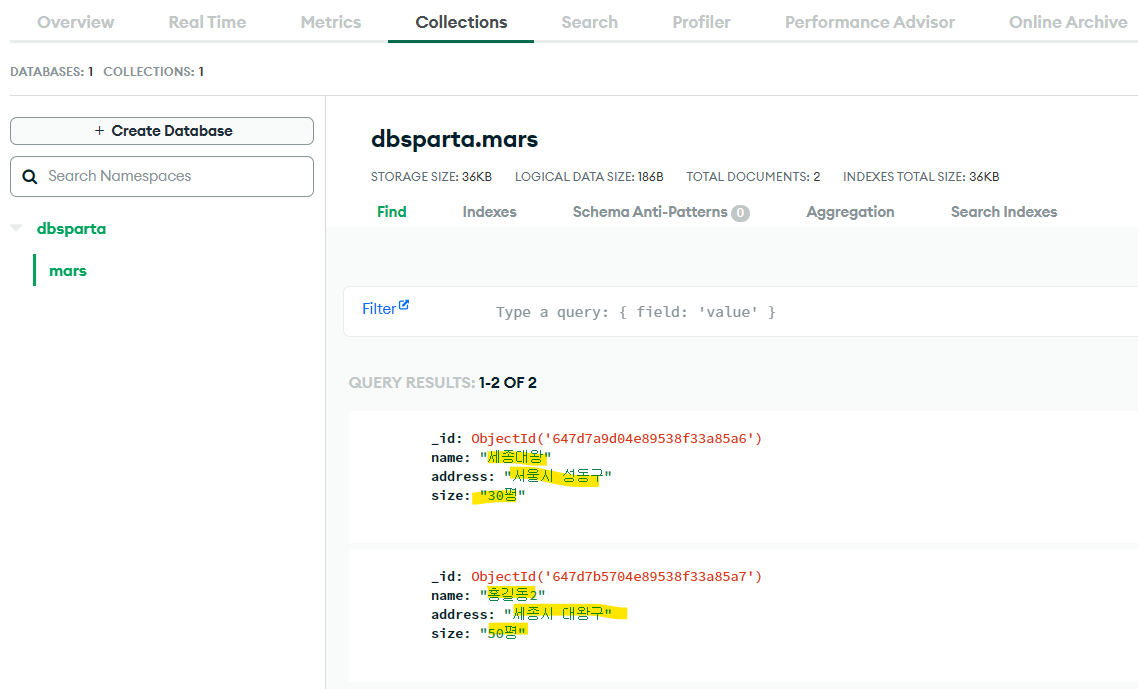Click name value "홍길동2"
The image size is (1138, 689).
pyautogui.click(x=512, y=595)
